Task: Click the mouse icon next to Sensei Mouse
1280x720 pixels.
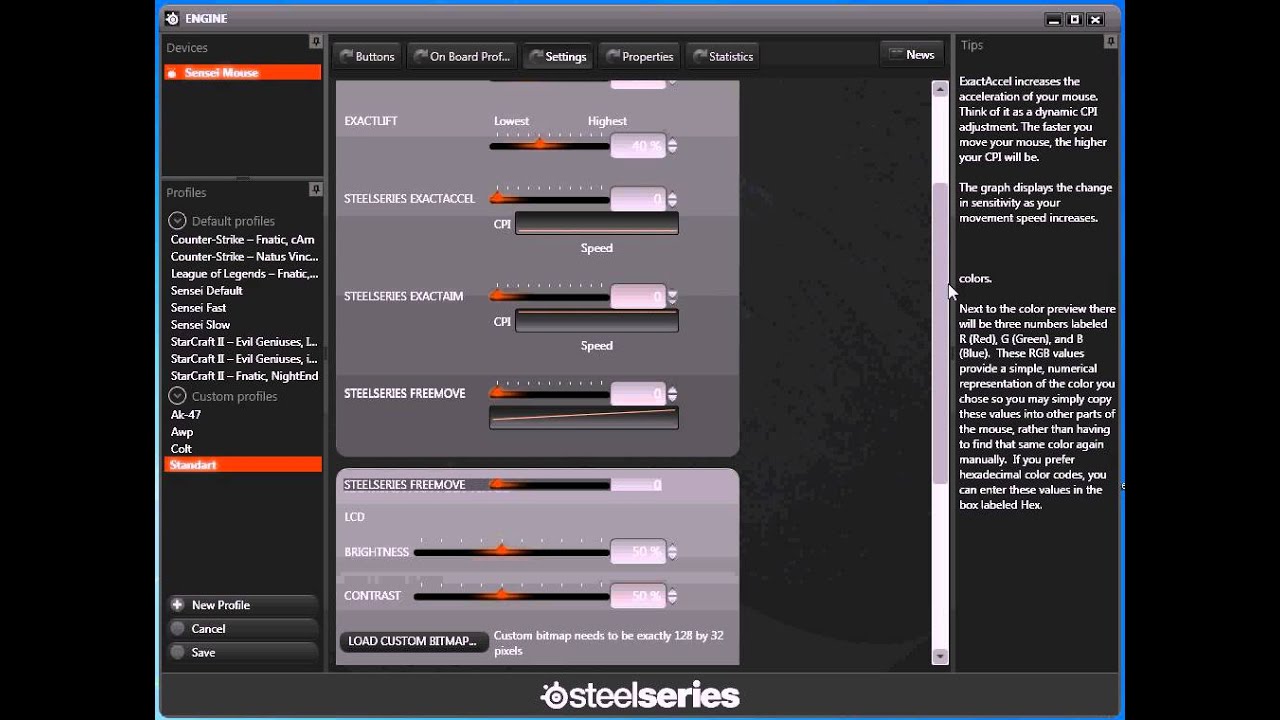Action: click(173, 73)
